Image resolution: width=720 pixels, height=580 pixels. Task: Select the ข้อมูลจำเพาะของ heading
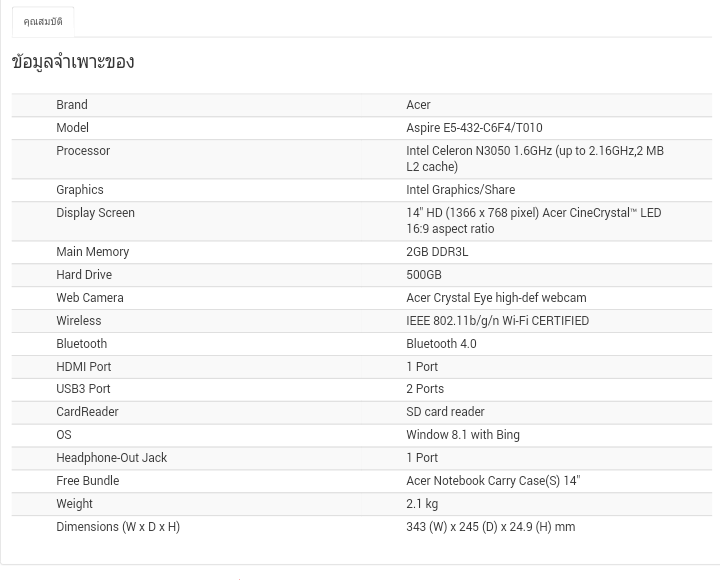(x=73, y=62)
